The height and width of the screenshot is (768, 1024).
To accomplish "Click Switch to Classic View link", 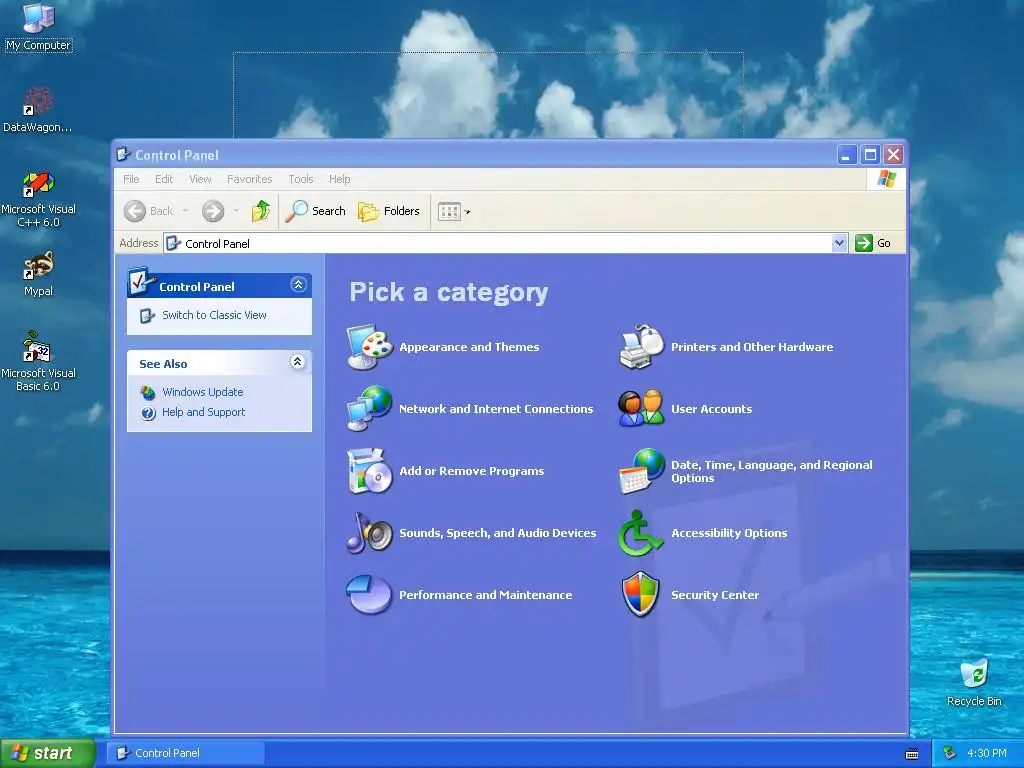I will [214, 315].
